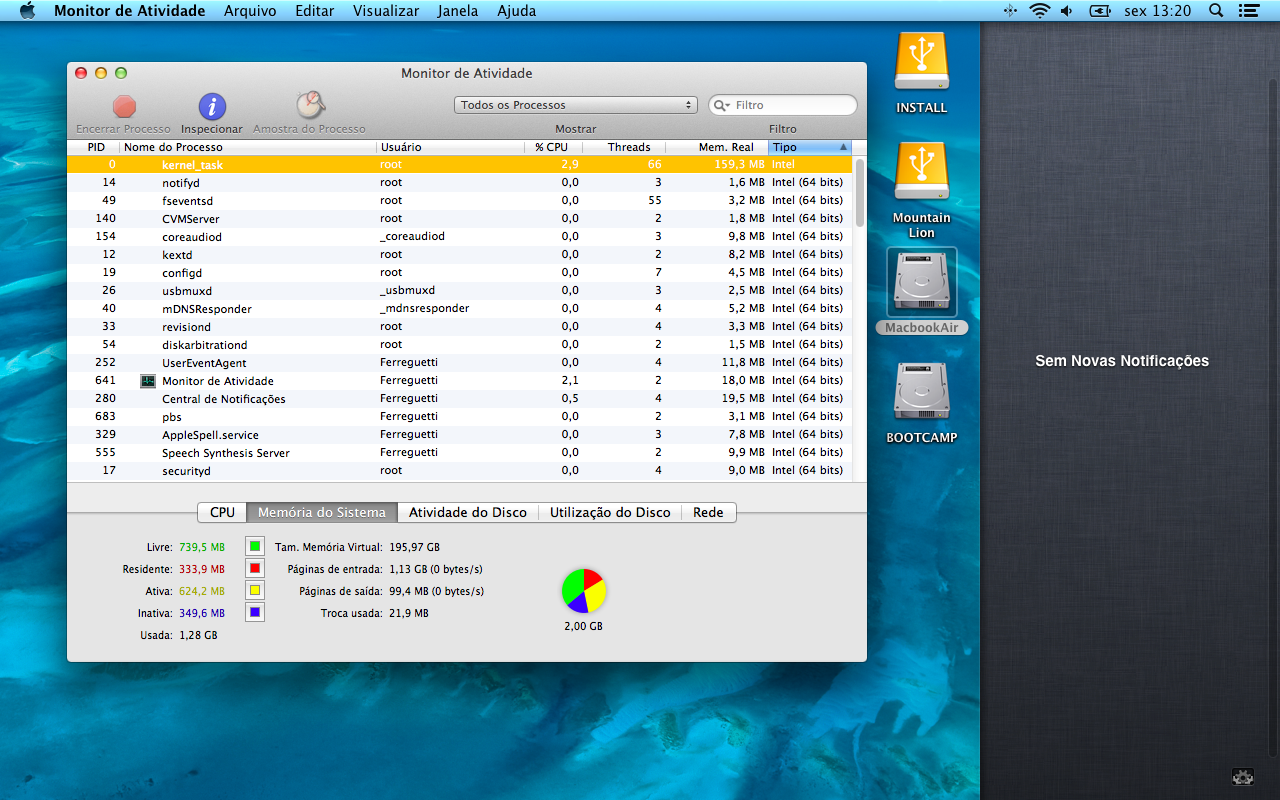Select the diskarbitrationd process row
1280x800 pixels.
coord(460,344)
